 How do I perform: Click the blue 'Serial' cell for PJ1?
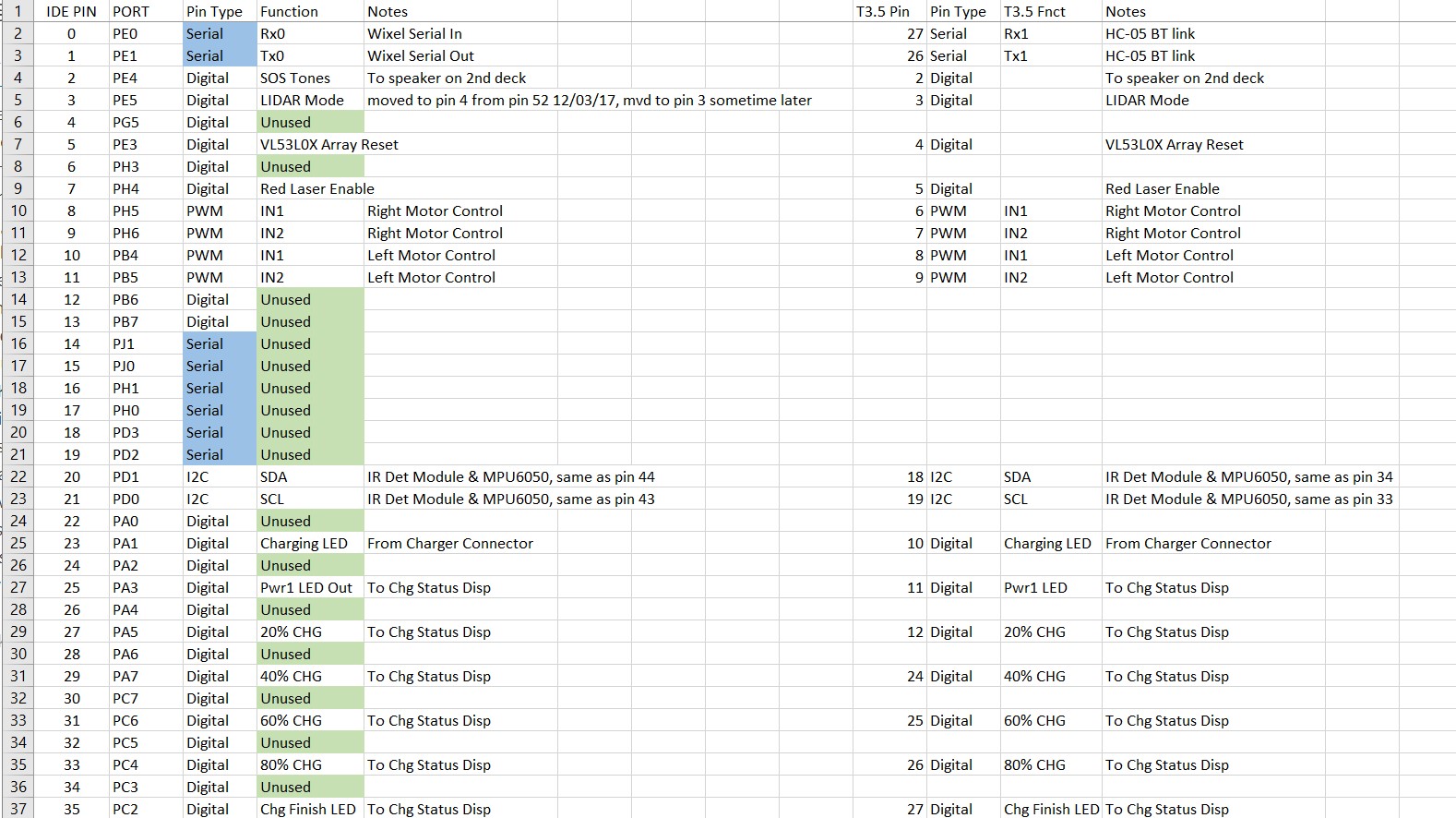pyautogui.click(x=220, y=343)
